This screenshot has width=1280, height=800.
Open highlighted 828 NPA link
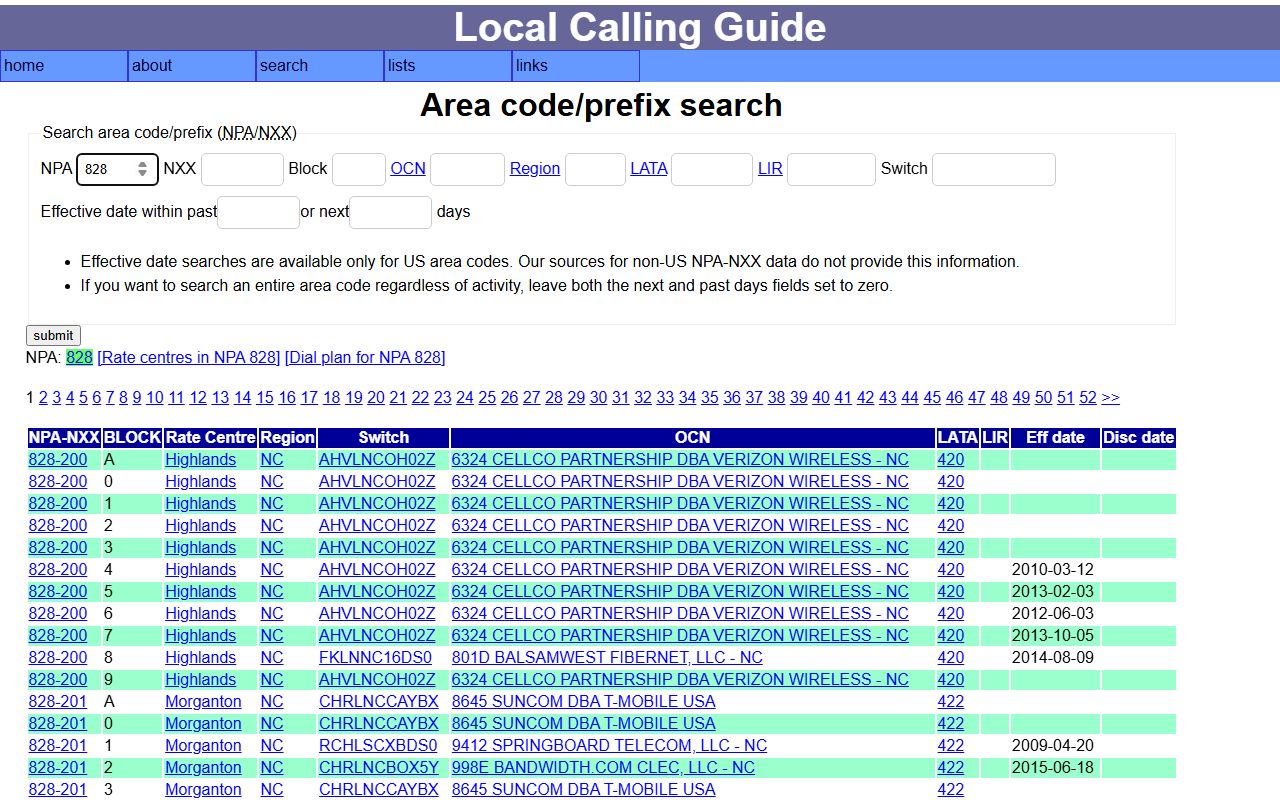tap(80, 358)
